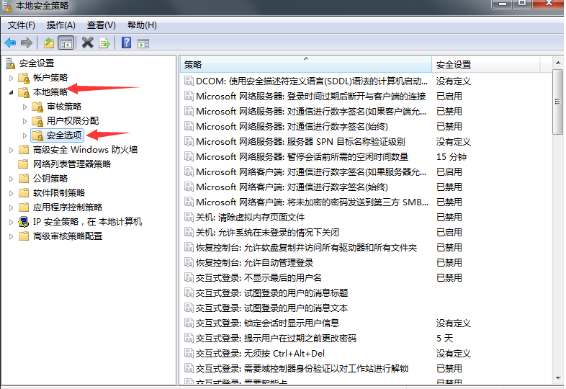566x389 pixels.
Task: Expand the 帐户策略 tree node
Action: tap(11, 78)
